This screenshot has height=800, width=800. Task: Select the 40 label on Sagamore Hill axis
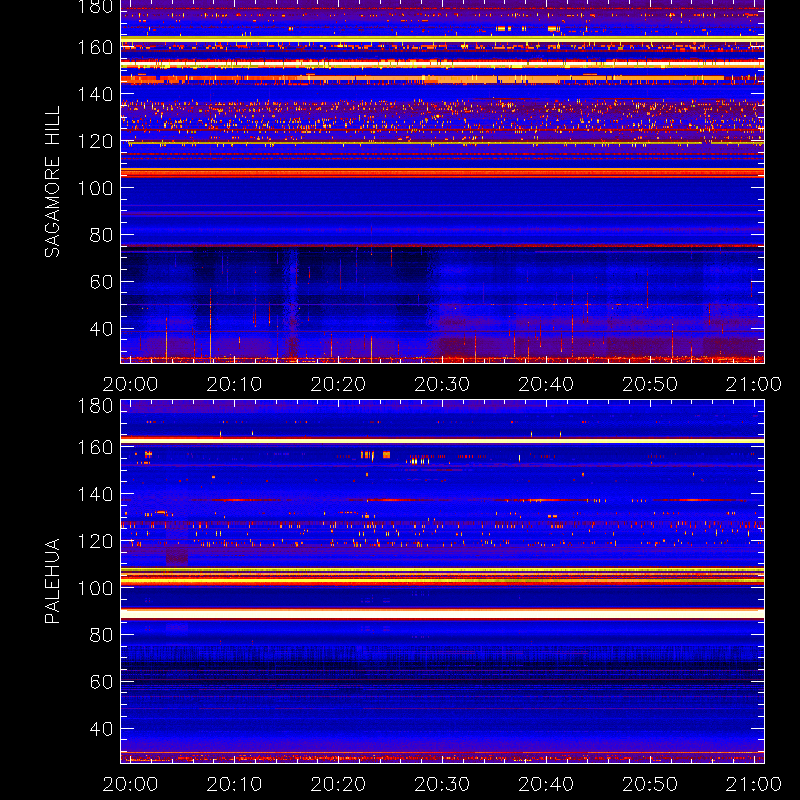[101, 329]
